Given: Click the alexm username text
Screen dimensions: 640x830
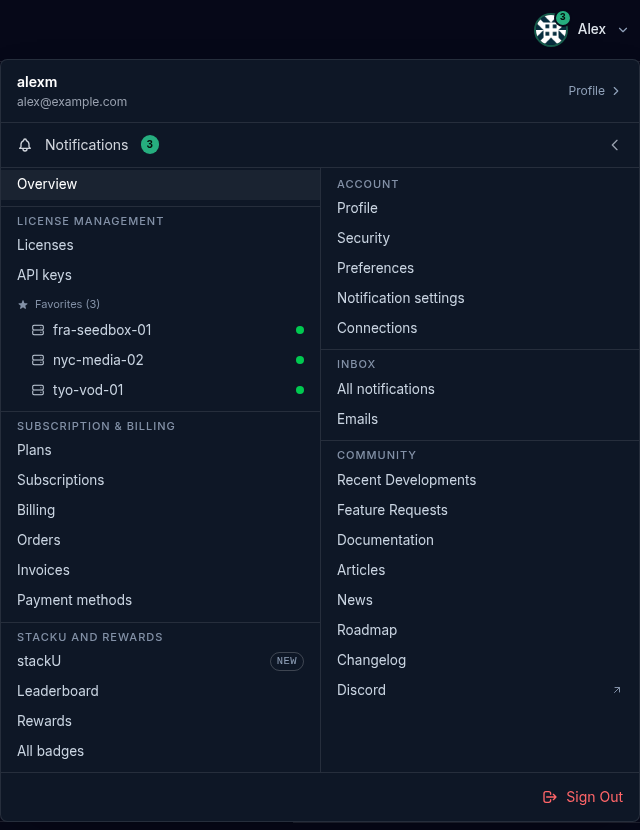Looking at the screenshot, I should (x=37, y=82).
